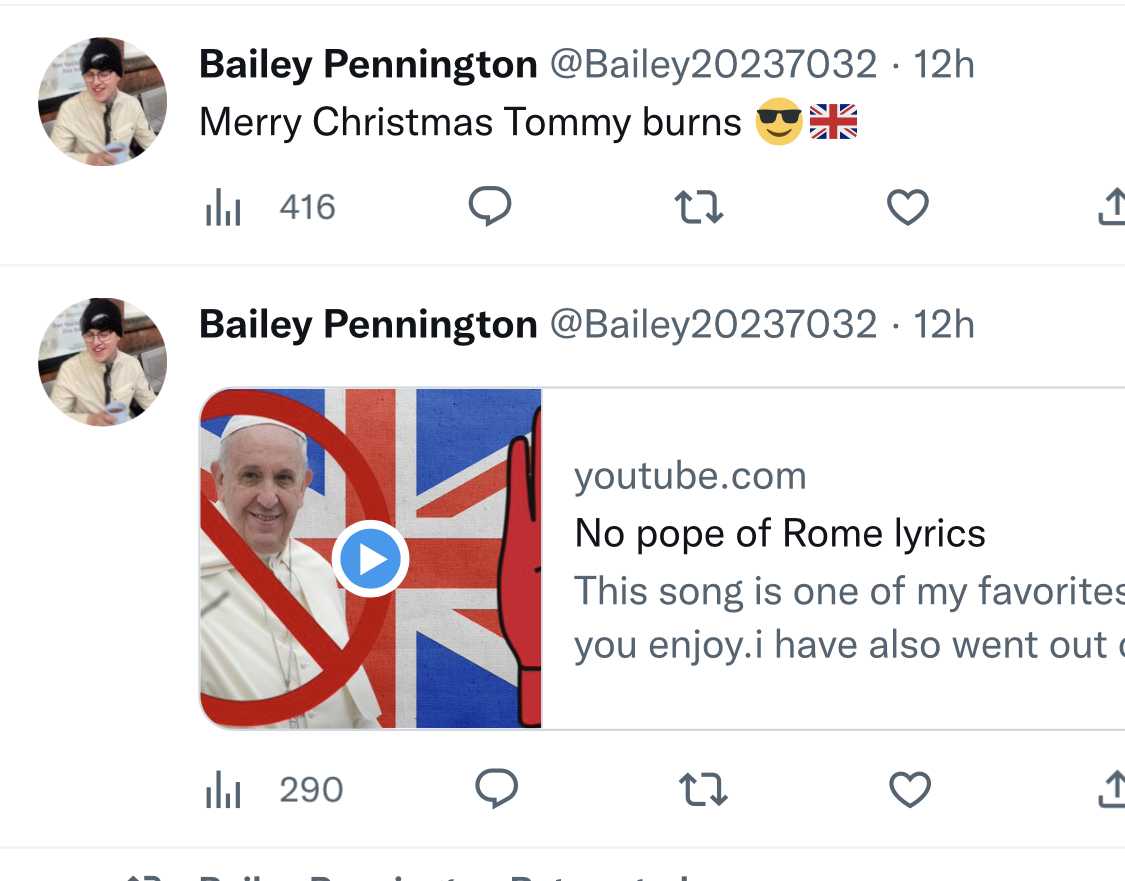Like the No pope of Rome tweet
Image resolution: width=1125 pixels, height=881 pixels.
click(910, 790)
